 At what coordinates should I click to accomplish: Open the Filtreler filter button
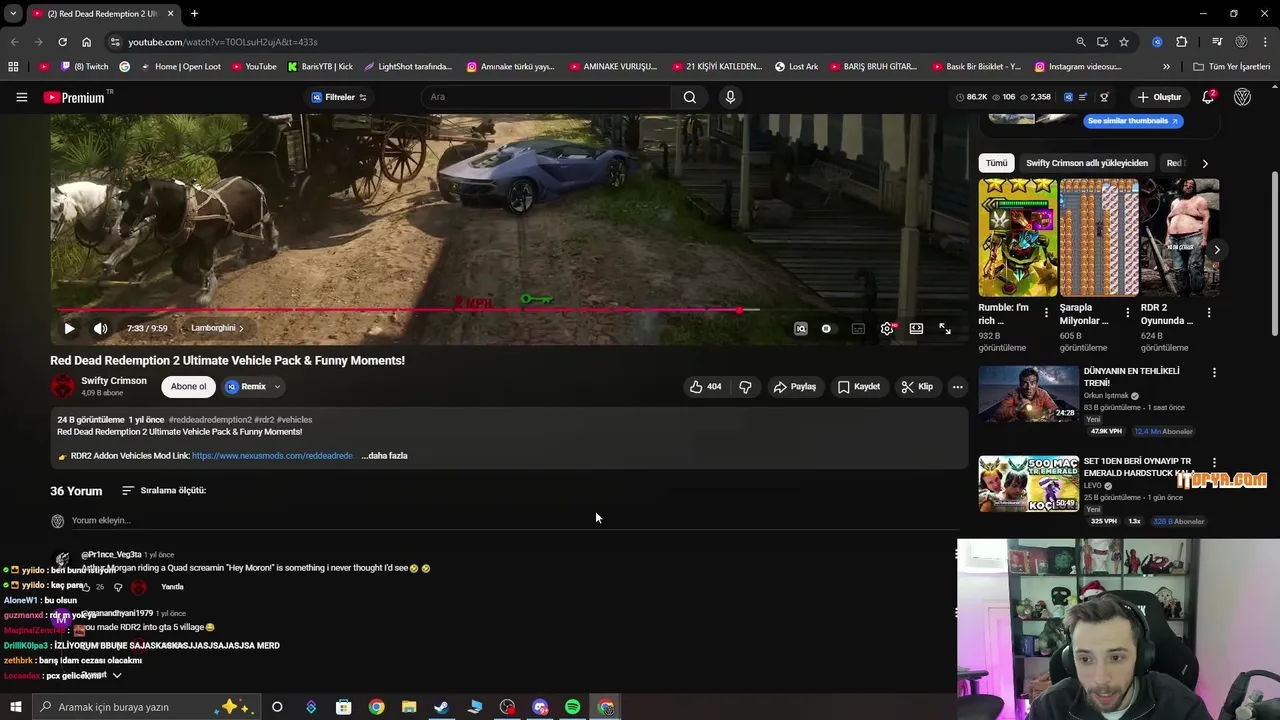339,97
